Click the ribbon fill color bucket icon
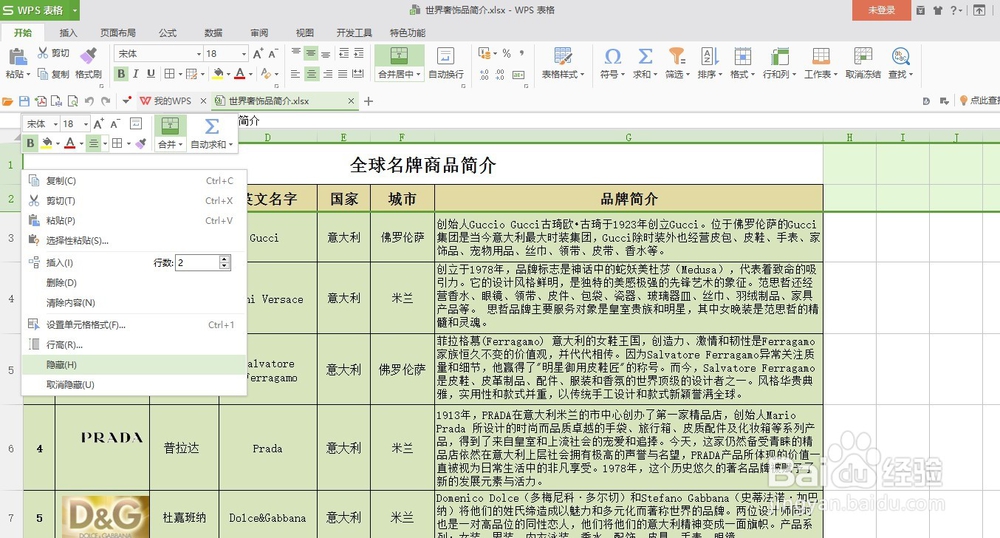The height and width of the screenshot is (538, 1000). point(218,74)
